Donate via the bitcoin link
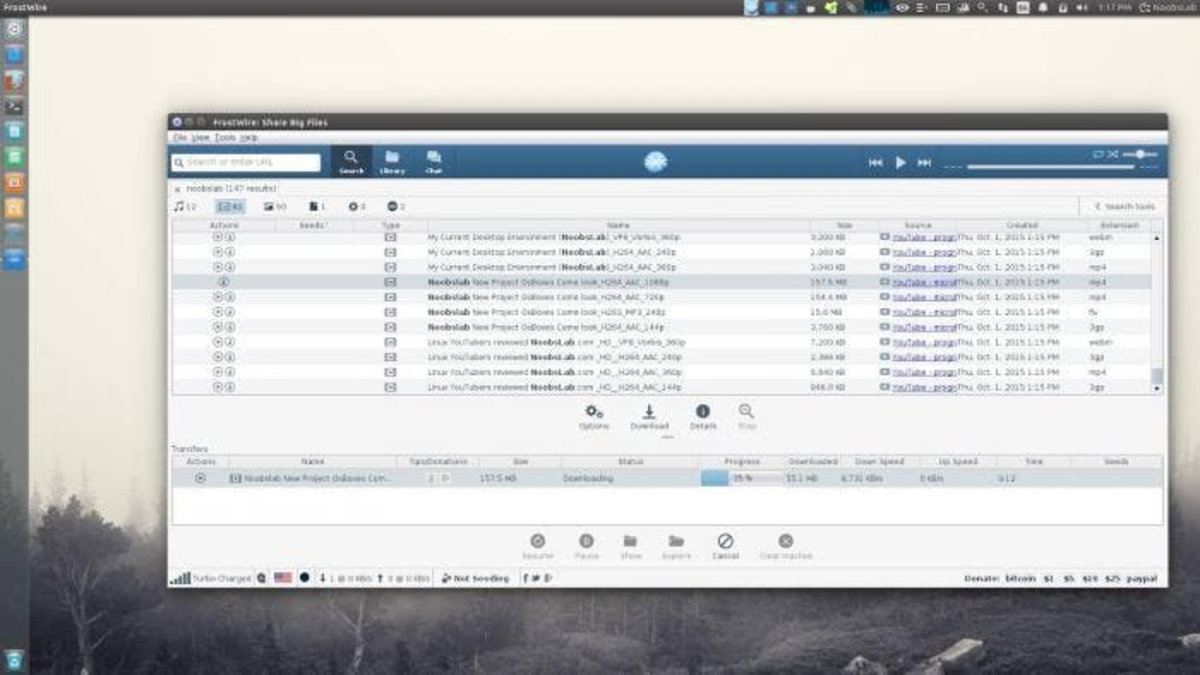The height and width of the screenshot is (675, 1200). pyautogui.click(x=1020, y=578)
